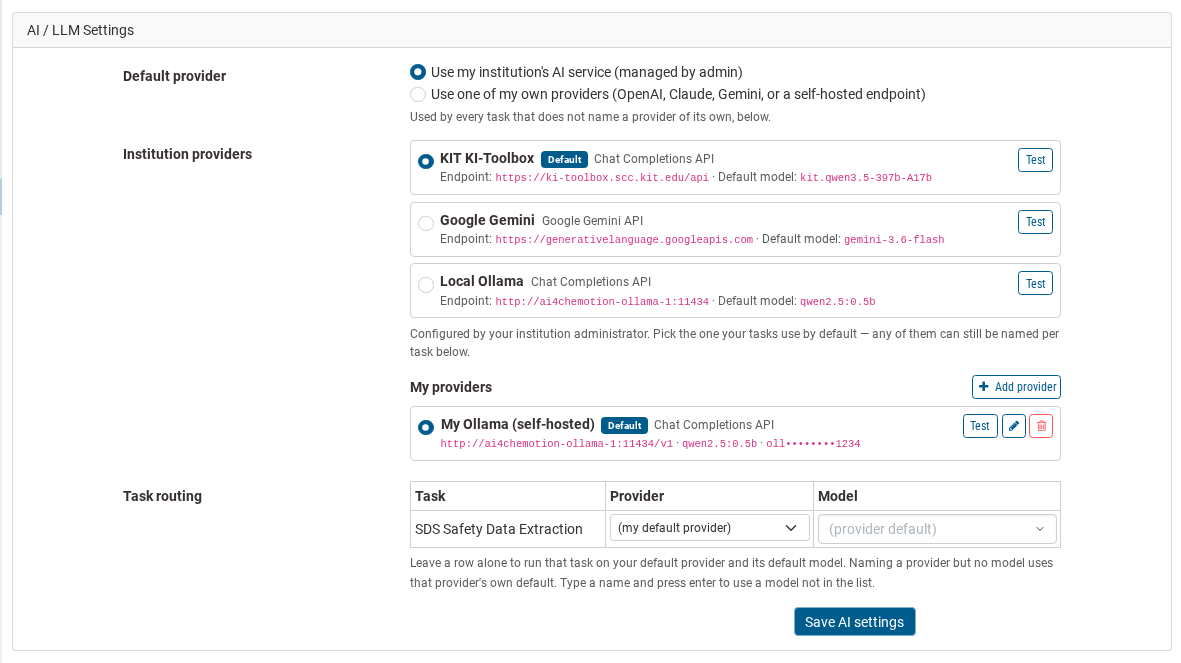Open the SDS task provider dropdown
The height and width of the screenshot is (663, 1181).
point(709,528)
